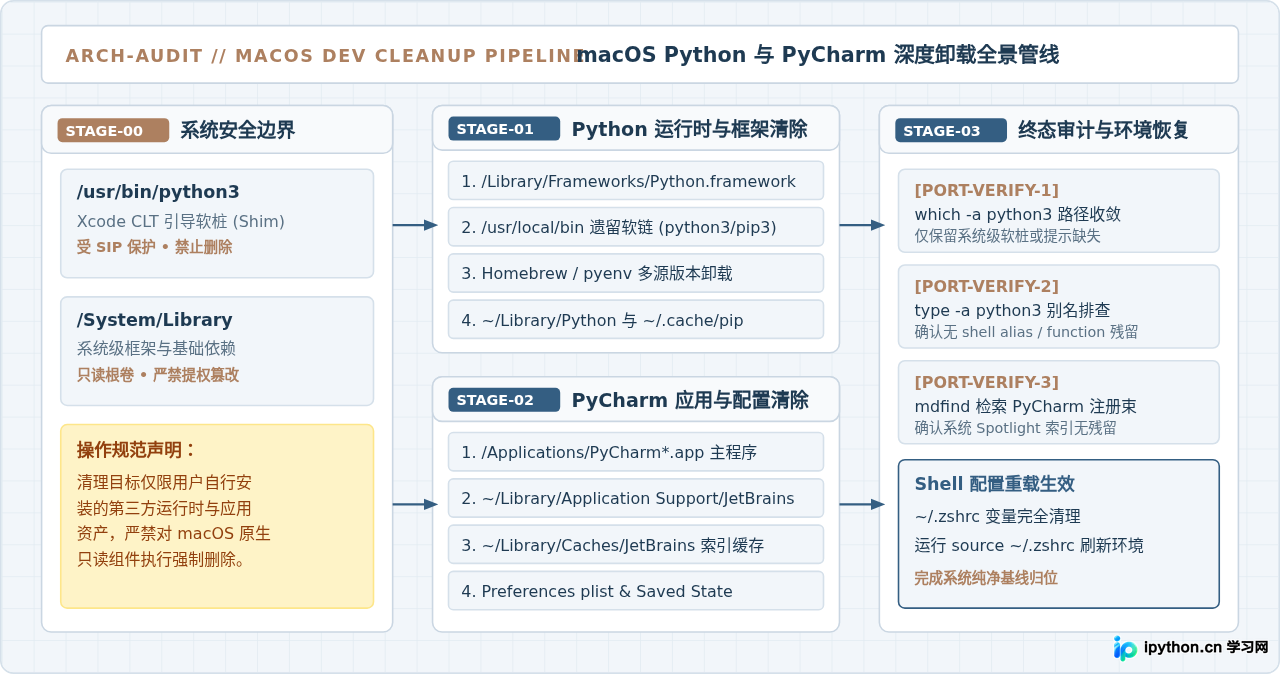Click the Xcode CLT 引导软桩 (Shim) line
Screen dimensions: 1280x674
[181, 221]
